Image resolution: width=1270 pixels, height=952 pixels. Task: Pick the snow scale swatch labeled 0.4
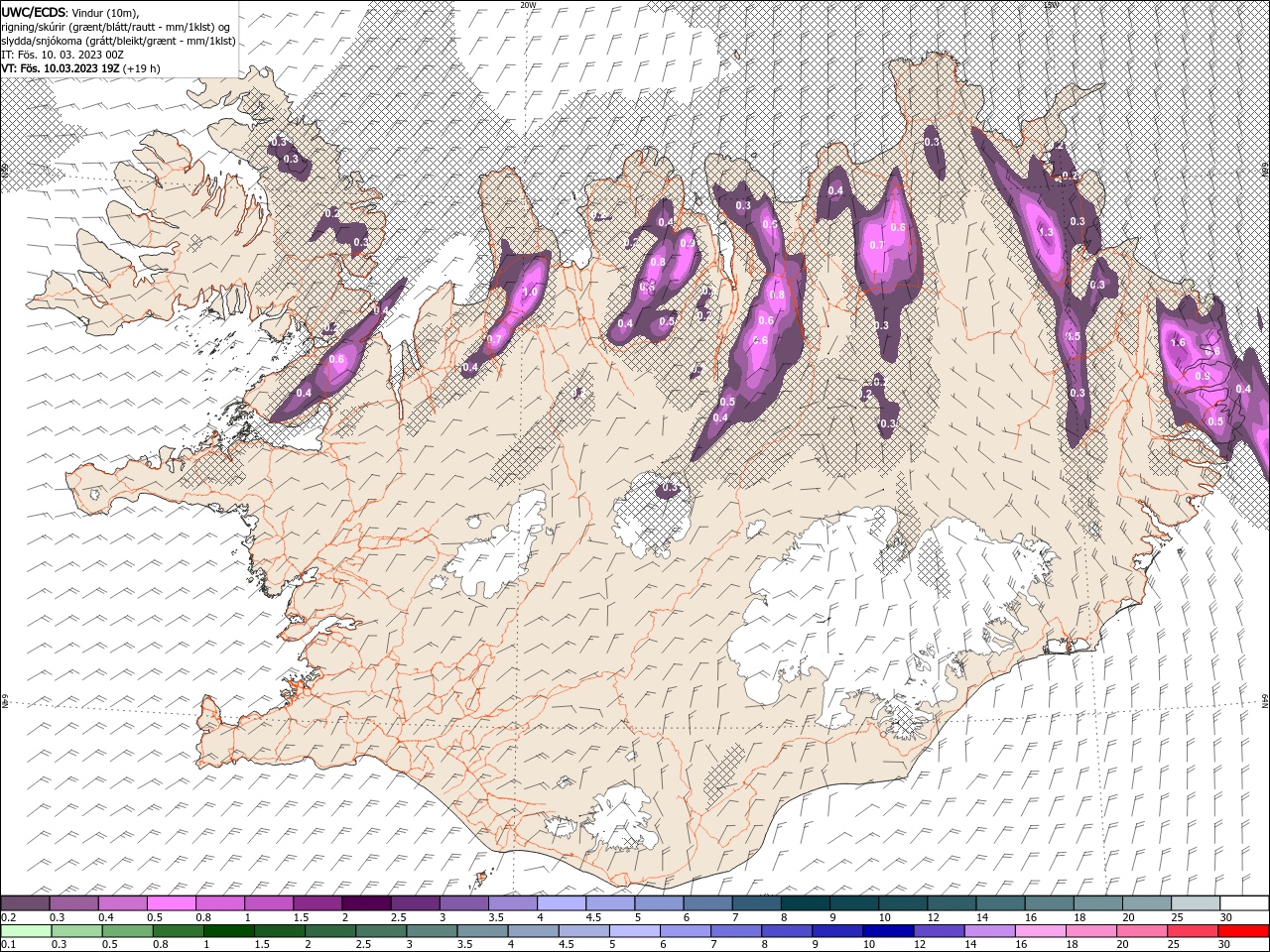122,903
